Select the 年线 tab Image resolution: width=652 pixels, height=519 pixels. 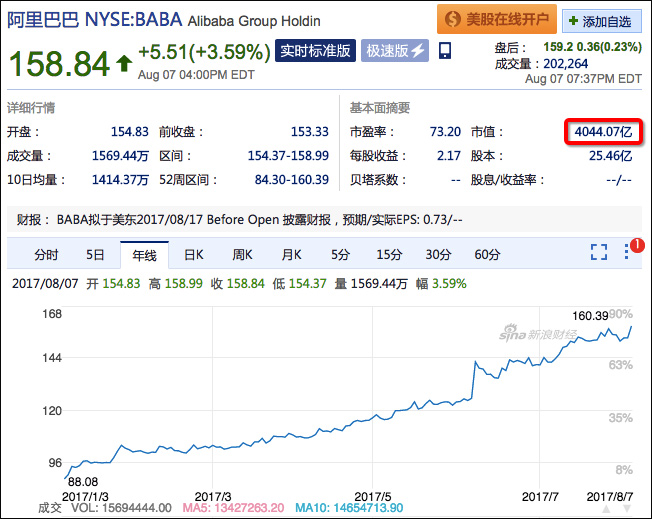144,255
